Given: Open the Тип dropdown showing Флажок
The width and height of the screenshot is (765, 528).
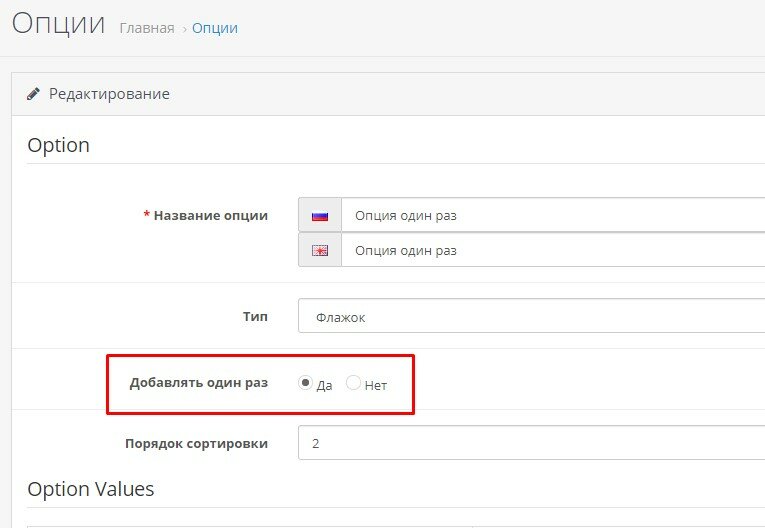Looking at the screenshot, I should (x=532, y=316).
